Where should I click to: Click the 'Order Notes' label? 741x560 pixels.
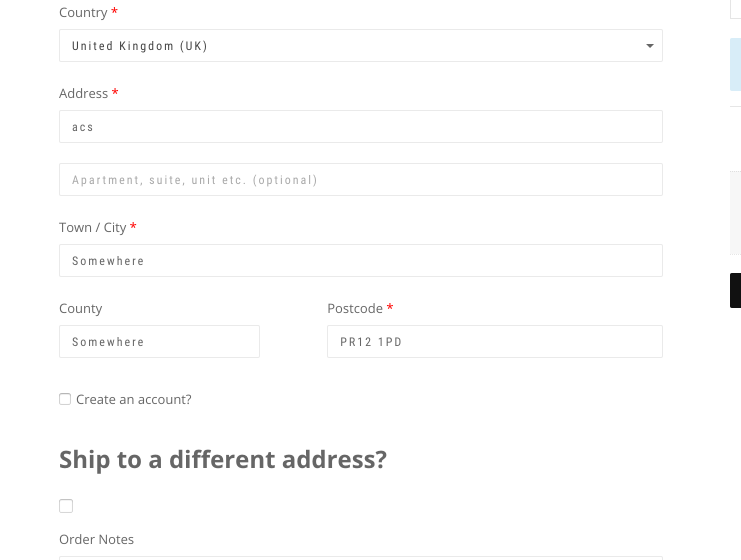click(x=96, y=539)
